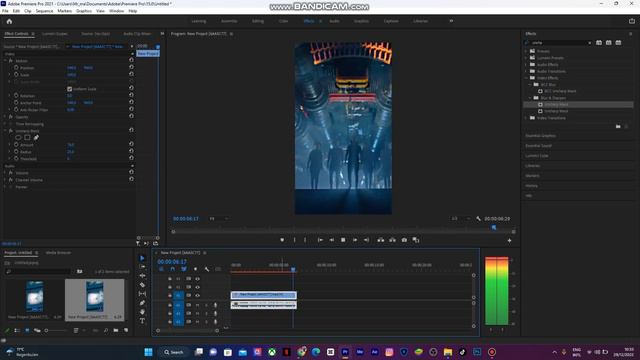Open the Editing workspace
Screen dimensions: 640x360
point(258,21)
